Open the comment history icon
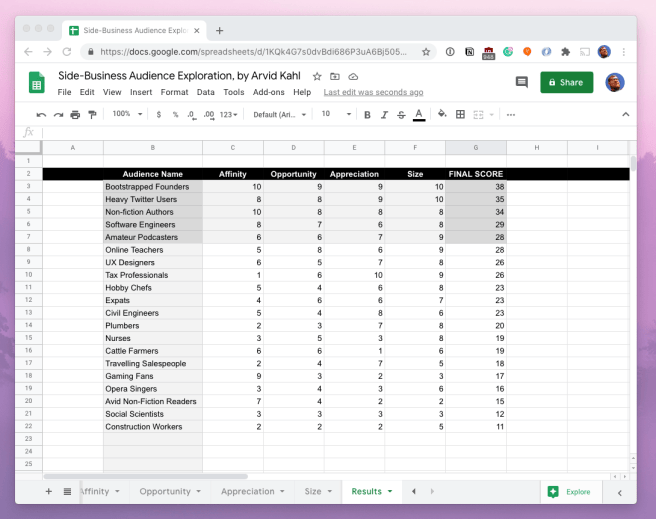The width and height of the screenshot is (656, 519). coord(521,82)
